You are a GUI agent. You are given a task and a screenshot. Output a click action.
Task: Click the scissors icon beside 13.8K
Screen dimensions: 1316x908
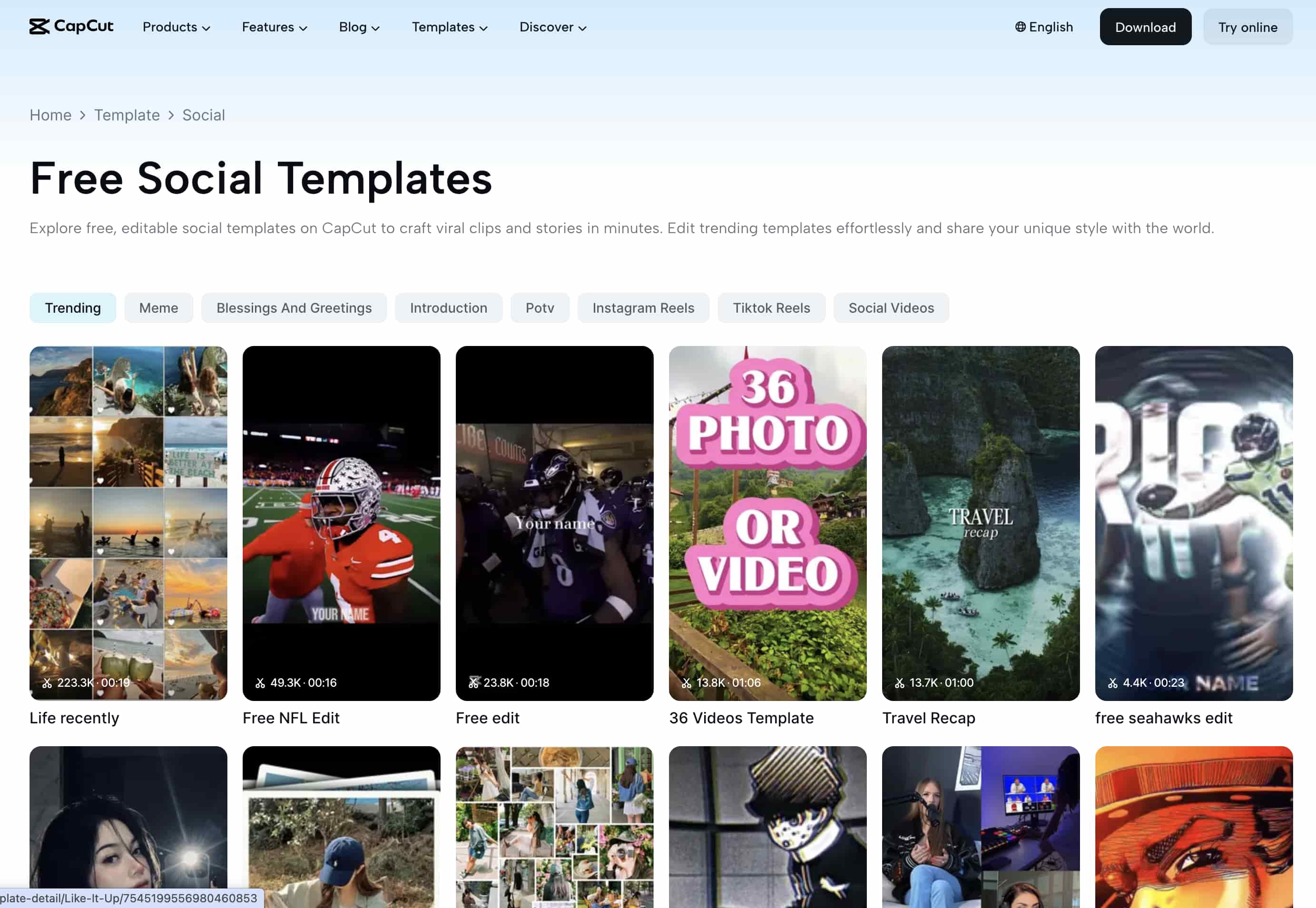(x=687, y=683)
